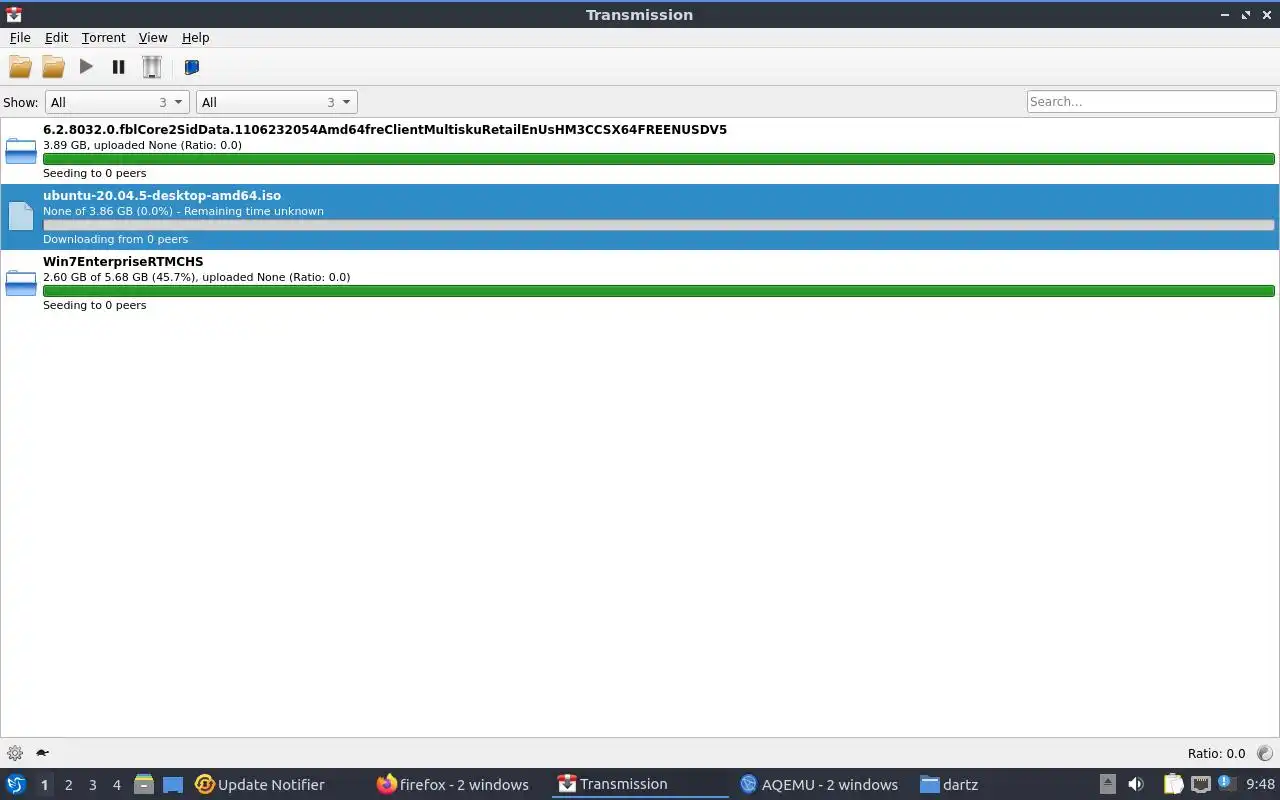Viewport: 1280px width, 800px height.
Task: Click the Transmission icon in title bar
Action: [x=14, y=15]
